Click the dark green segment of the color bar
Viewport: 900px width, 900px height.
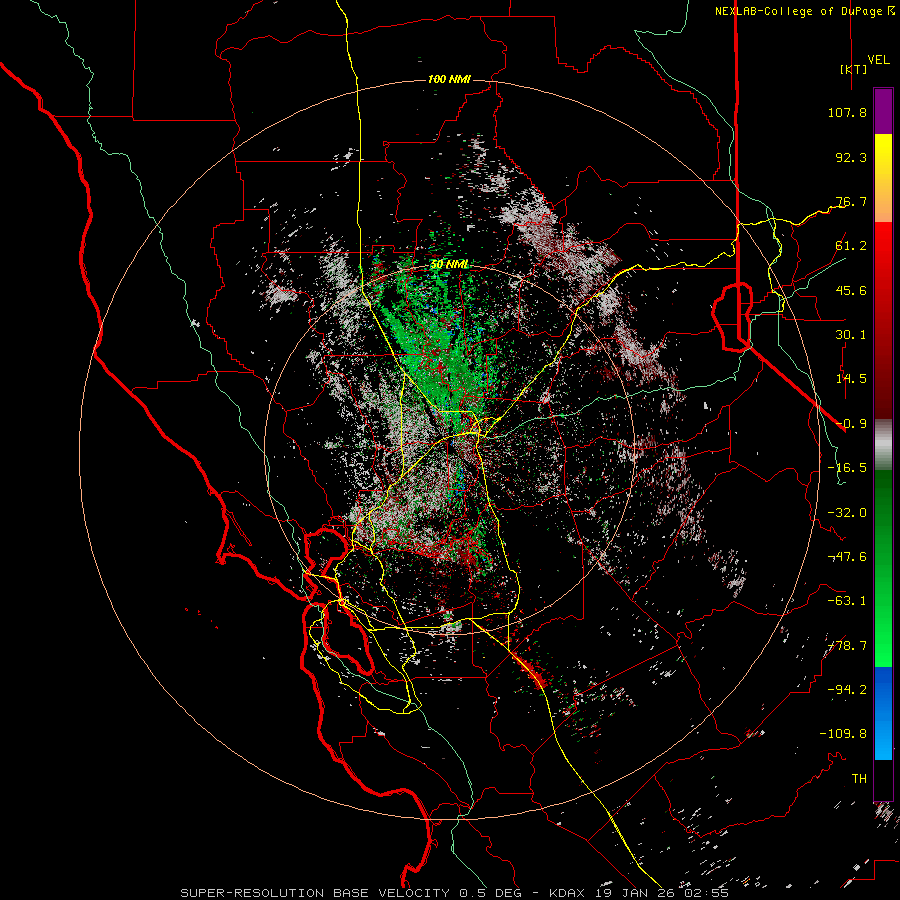(x=883, y=517)
